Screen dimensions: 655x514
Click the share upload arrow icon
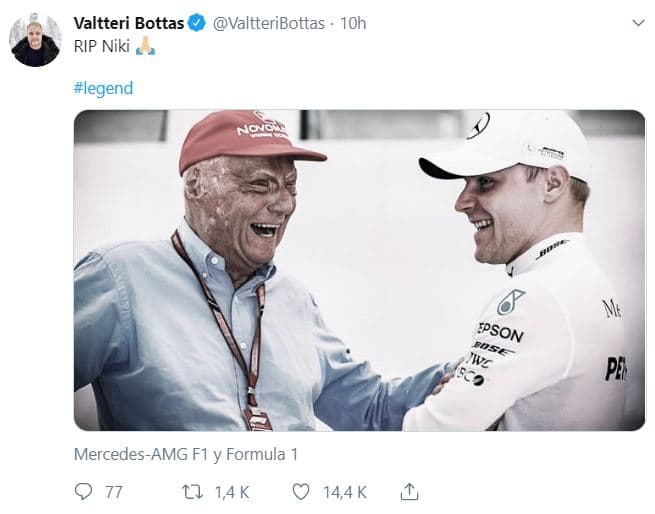pos(409,491)
